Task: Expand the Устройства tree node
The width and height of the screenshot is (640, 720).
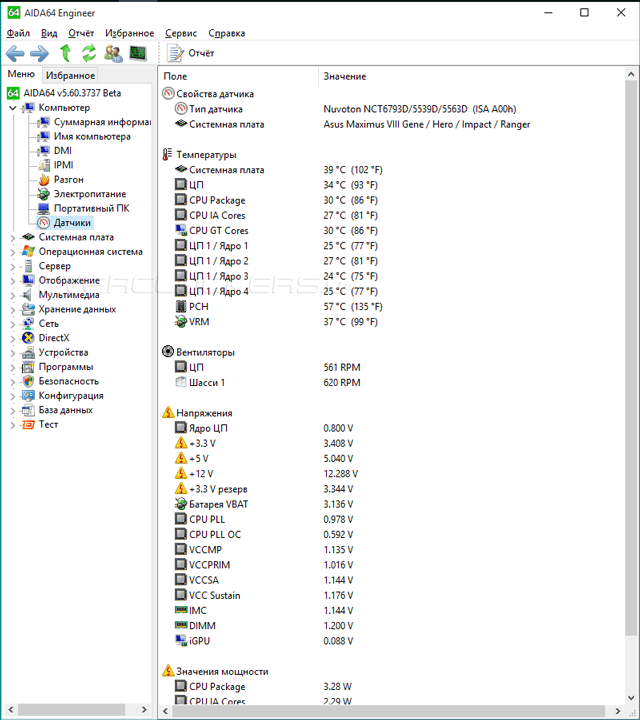Action: point(13,353)
